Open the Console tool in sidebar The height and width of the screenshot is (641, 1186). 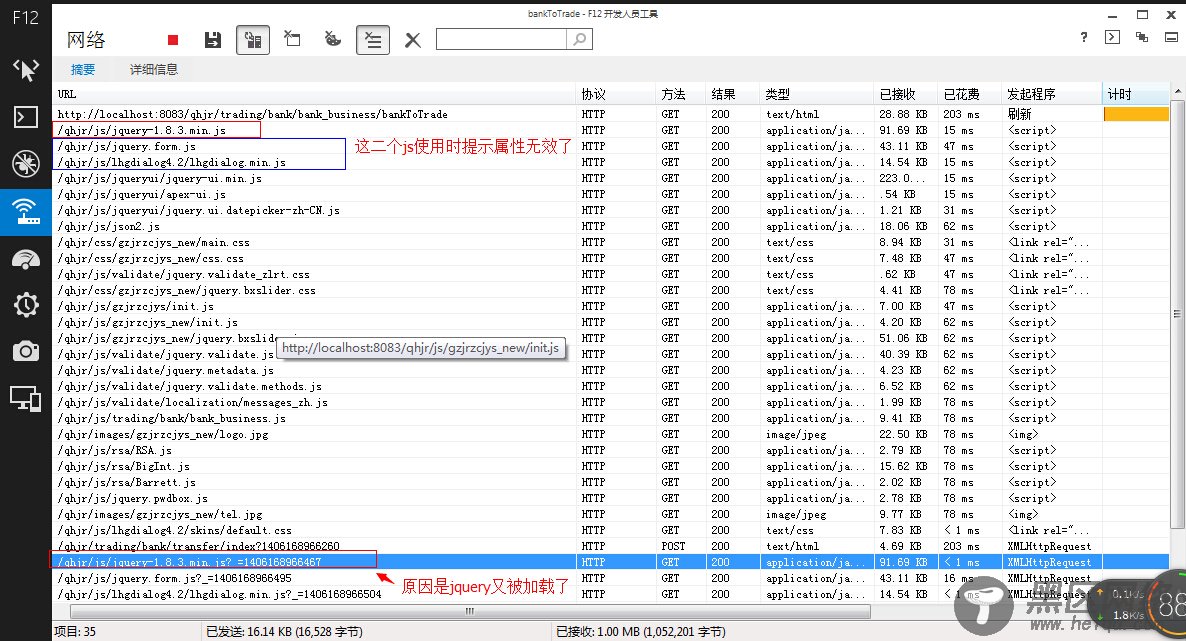[26, 117]
